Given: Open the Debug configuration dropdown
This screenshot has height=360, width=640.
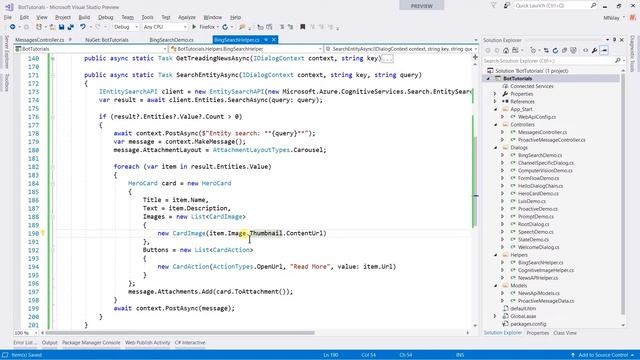Looking at the screenshot, I should [x=126, y=27].
